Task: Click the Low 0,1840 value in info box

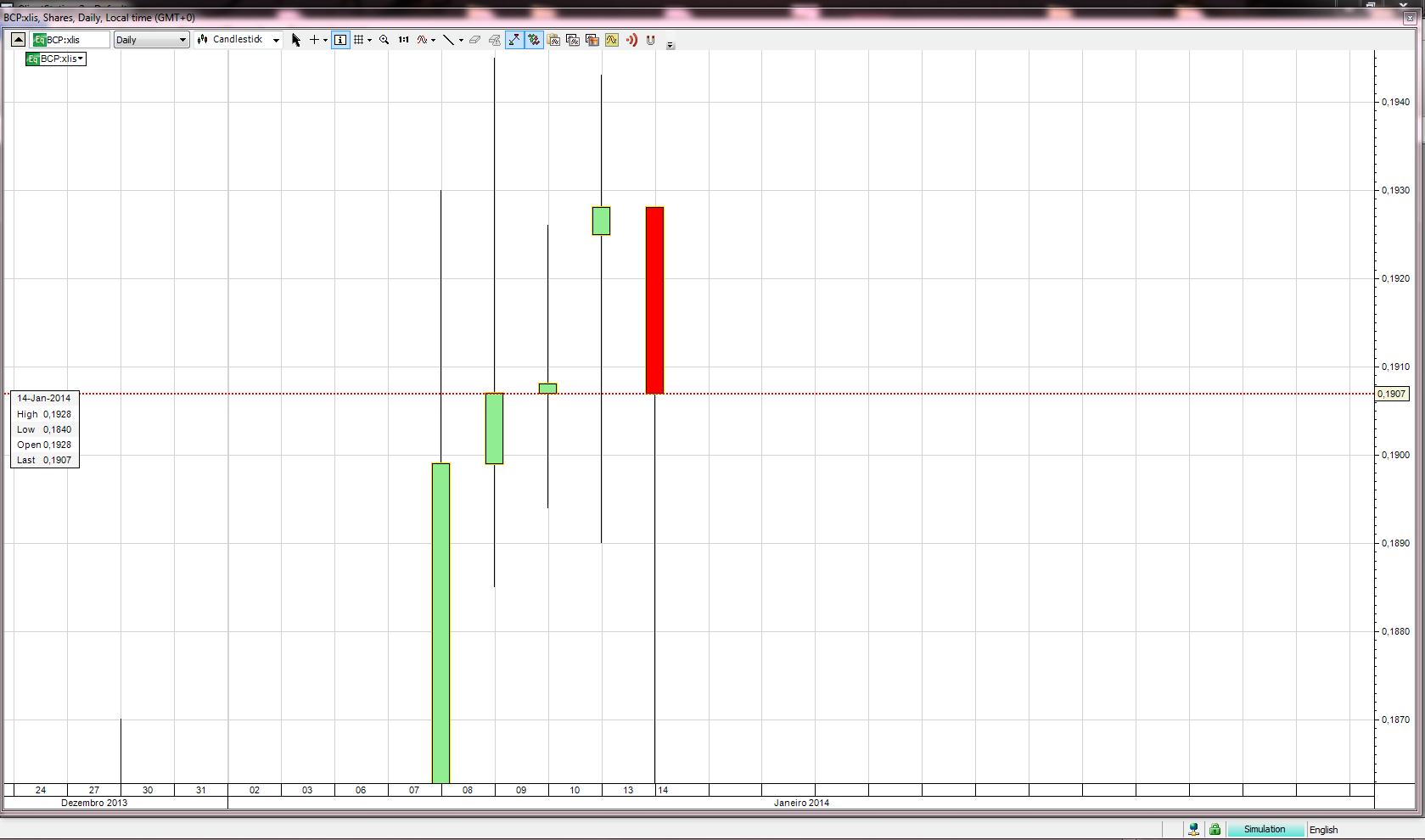Action: pos(44,429)
